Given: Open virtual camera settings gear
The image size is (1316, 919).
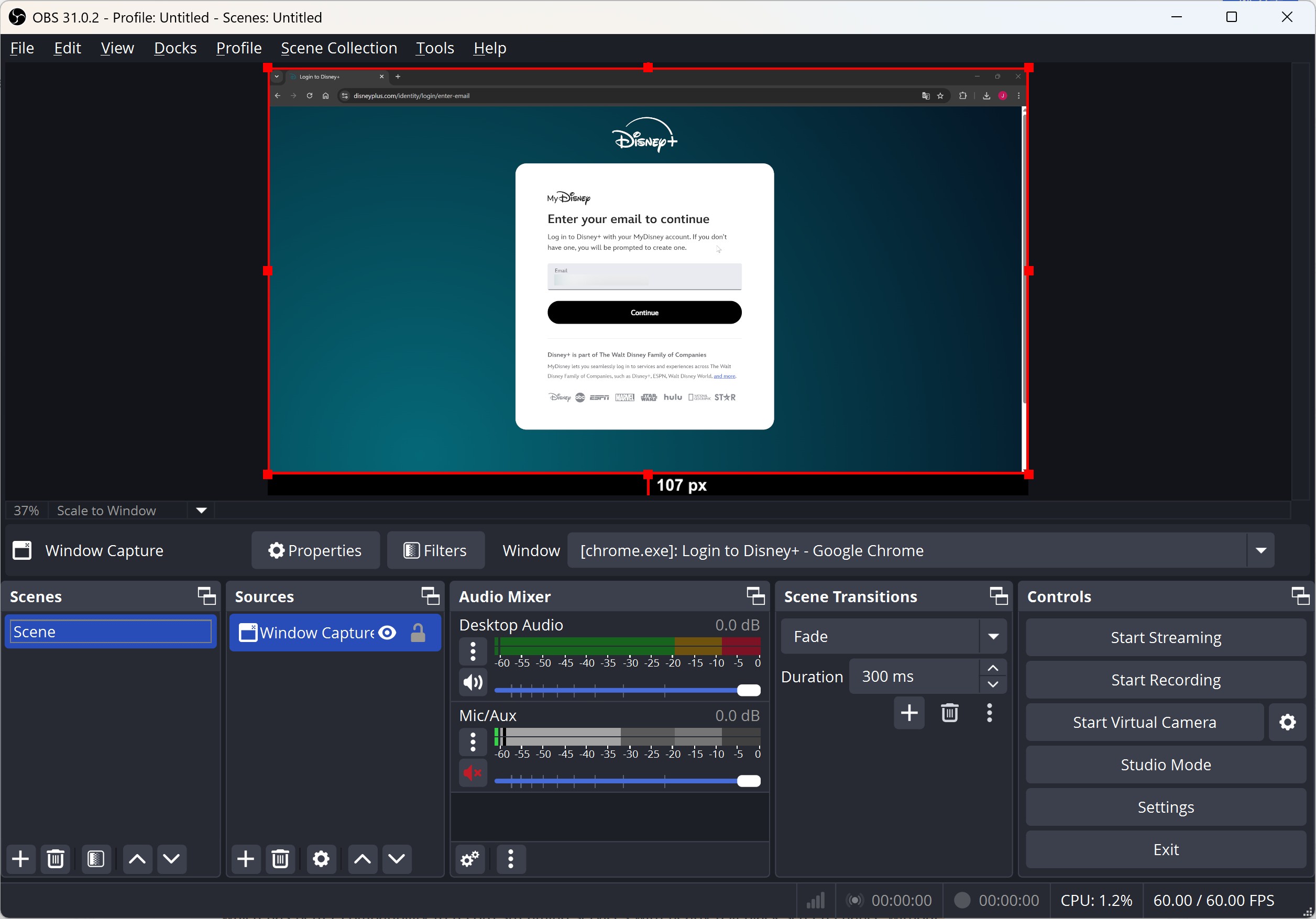Looking at the screenshot, I should point(1287,723).
